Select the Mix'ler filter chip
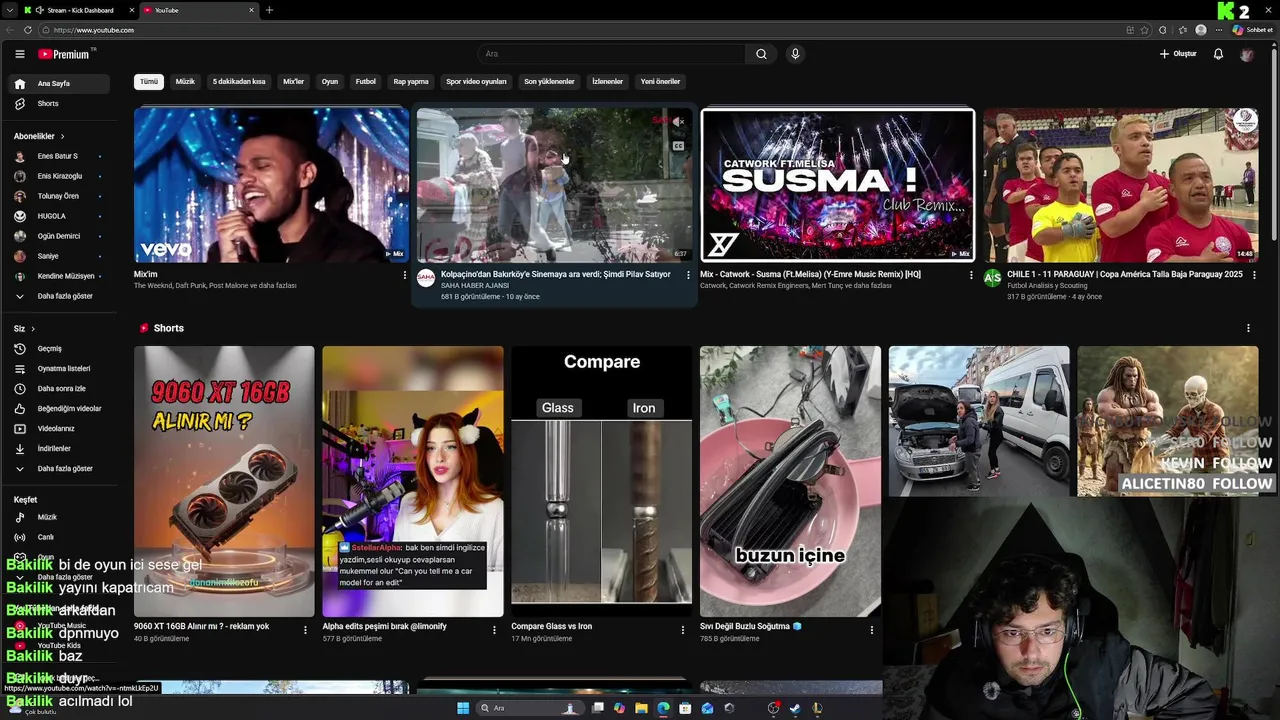The image size is (1280, 720). point(293,82)
